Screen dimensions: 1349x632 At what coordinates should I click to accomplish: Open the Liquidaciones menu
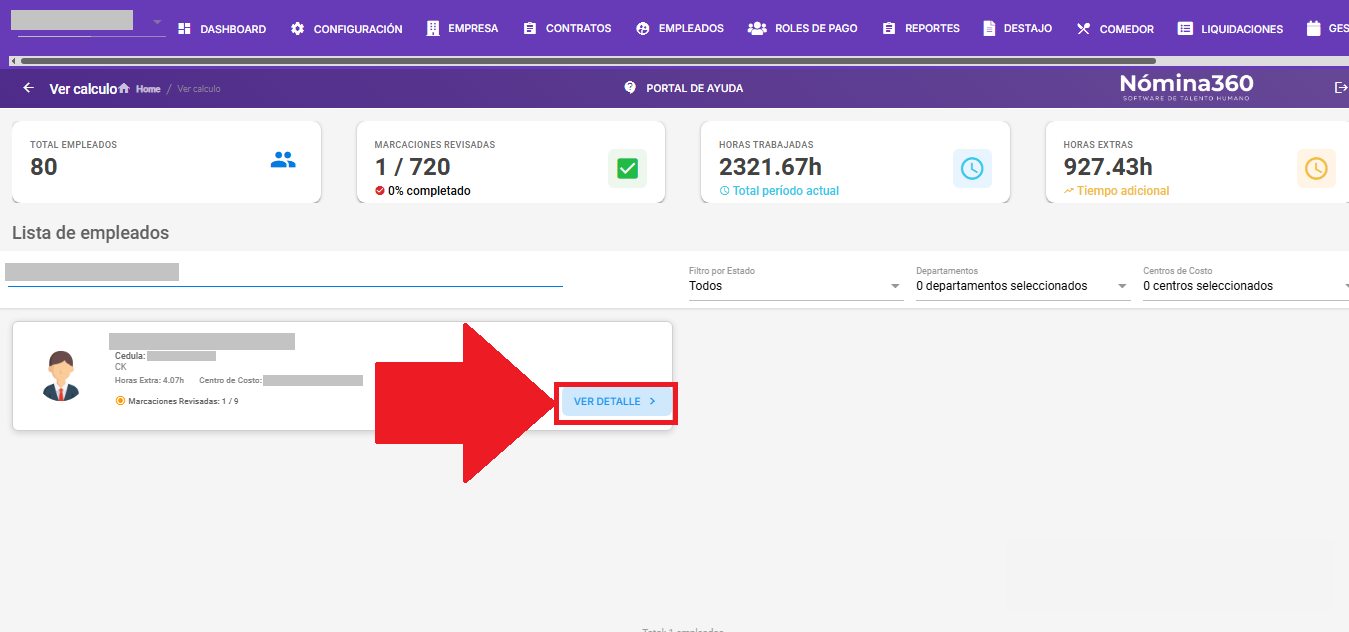click(1230, 29)
